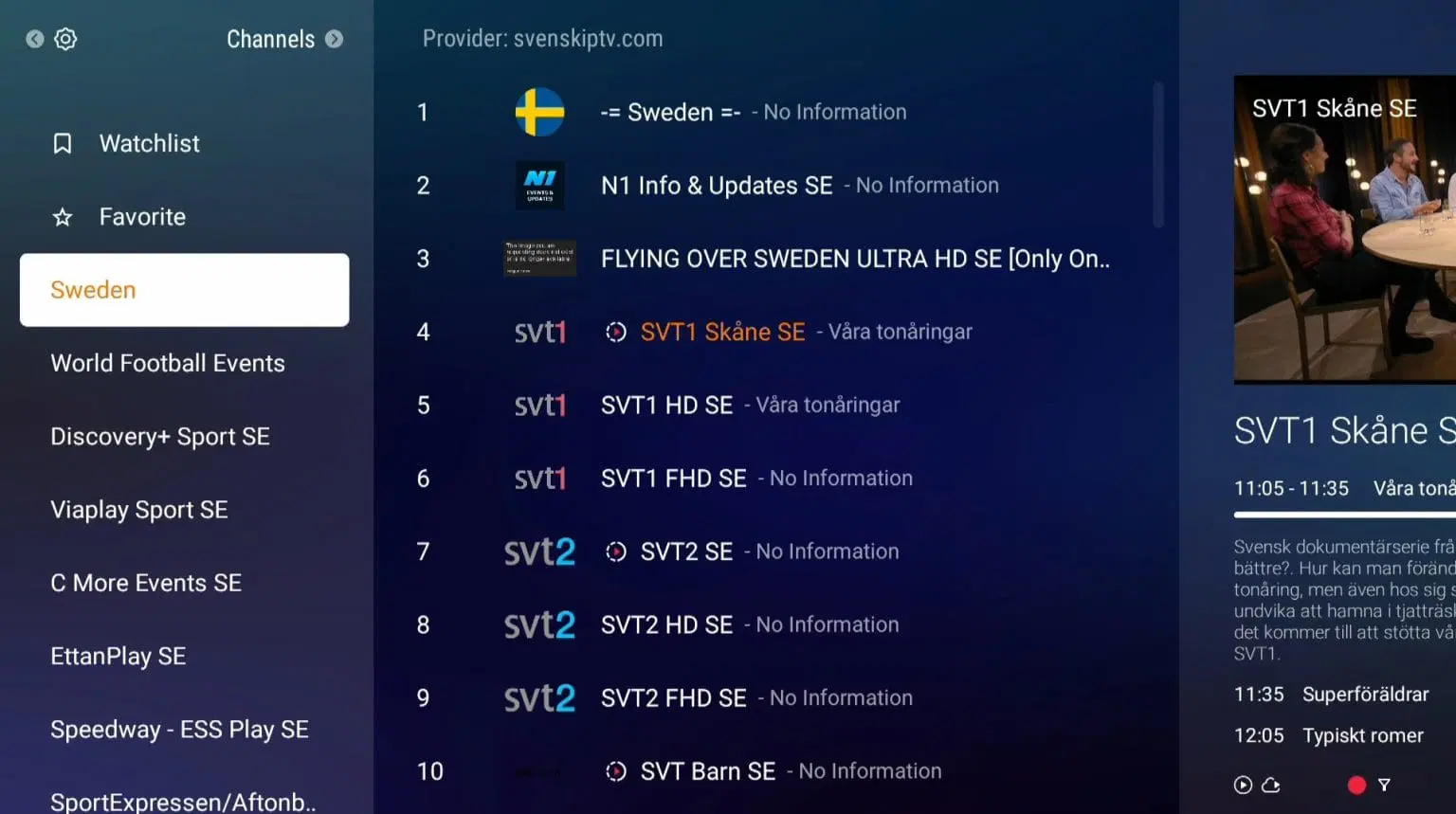The width and height of the screenshot is (1456, 814).
Task: Click the channel list scrollbar
Action: [x=1157, y=154]
